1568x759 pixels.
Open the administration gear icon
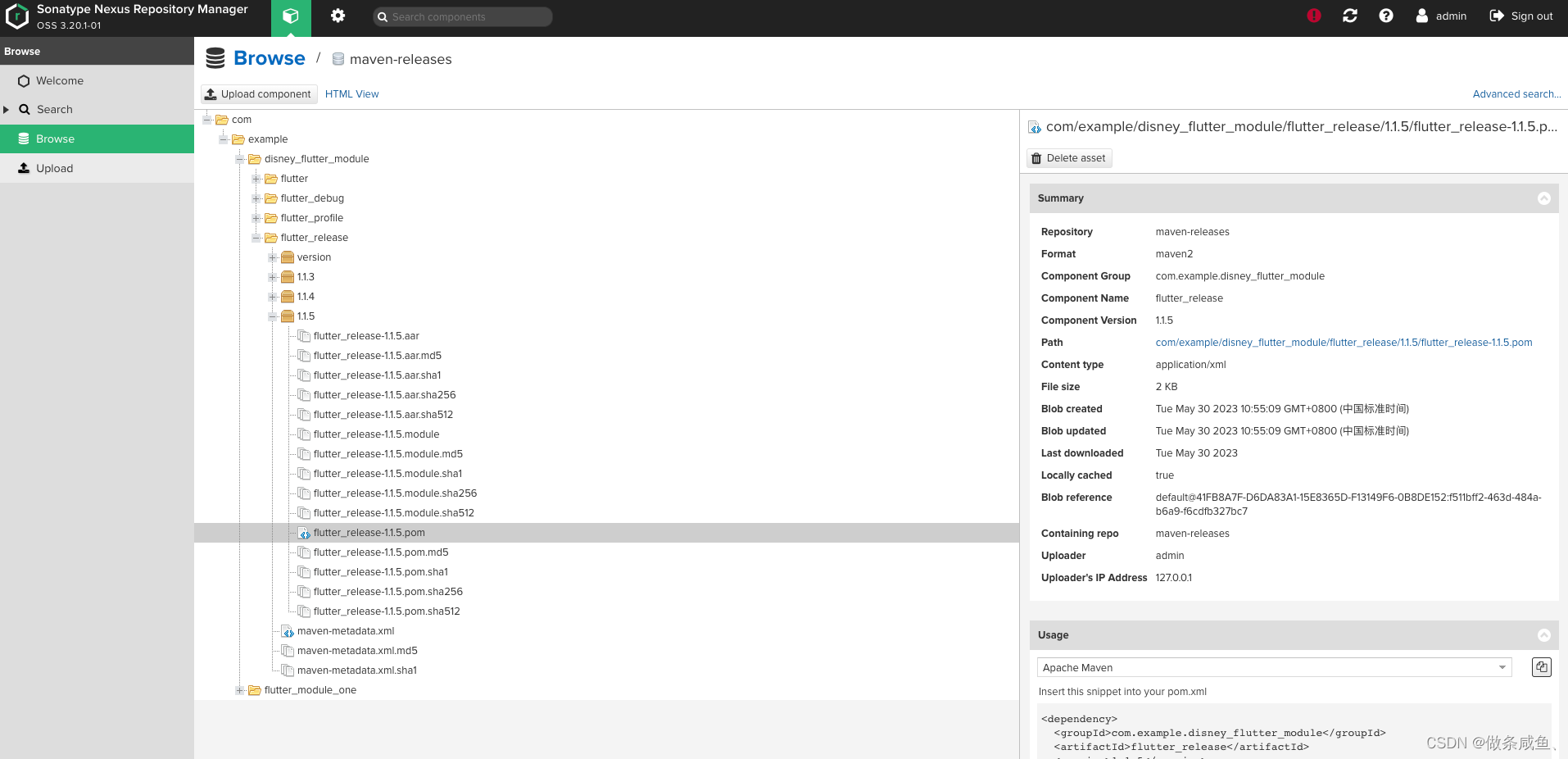coord(338,16)
